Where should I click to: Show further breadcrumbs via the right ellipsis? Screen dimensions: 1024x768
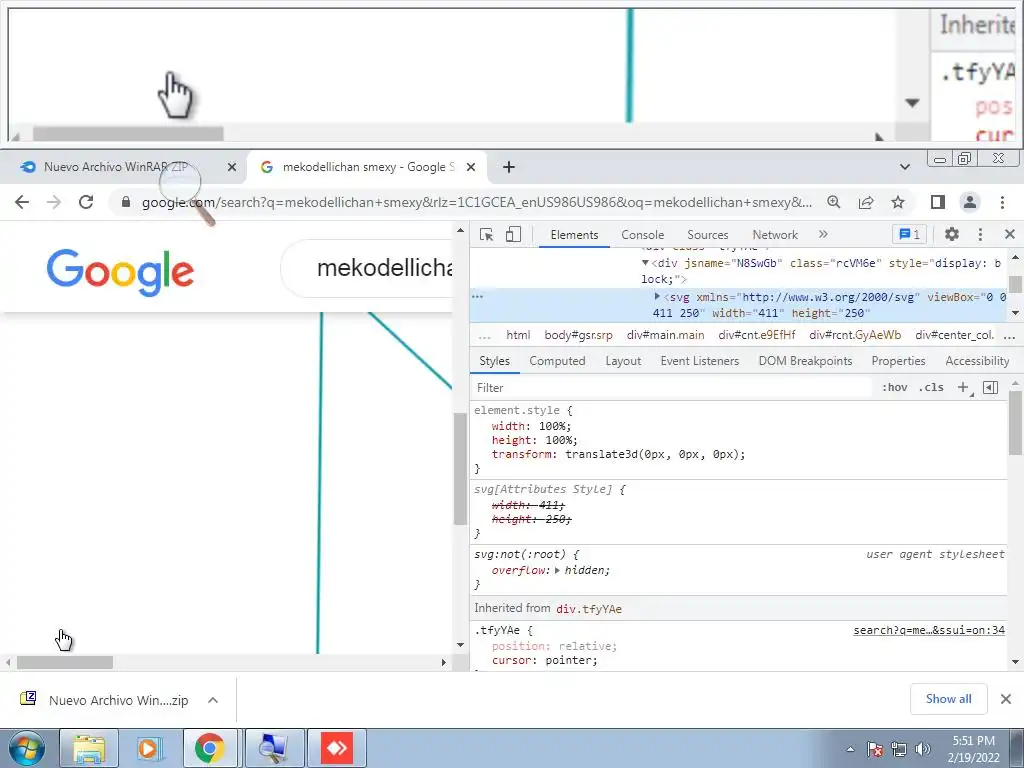tap(1009, 336)
